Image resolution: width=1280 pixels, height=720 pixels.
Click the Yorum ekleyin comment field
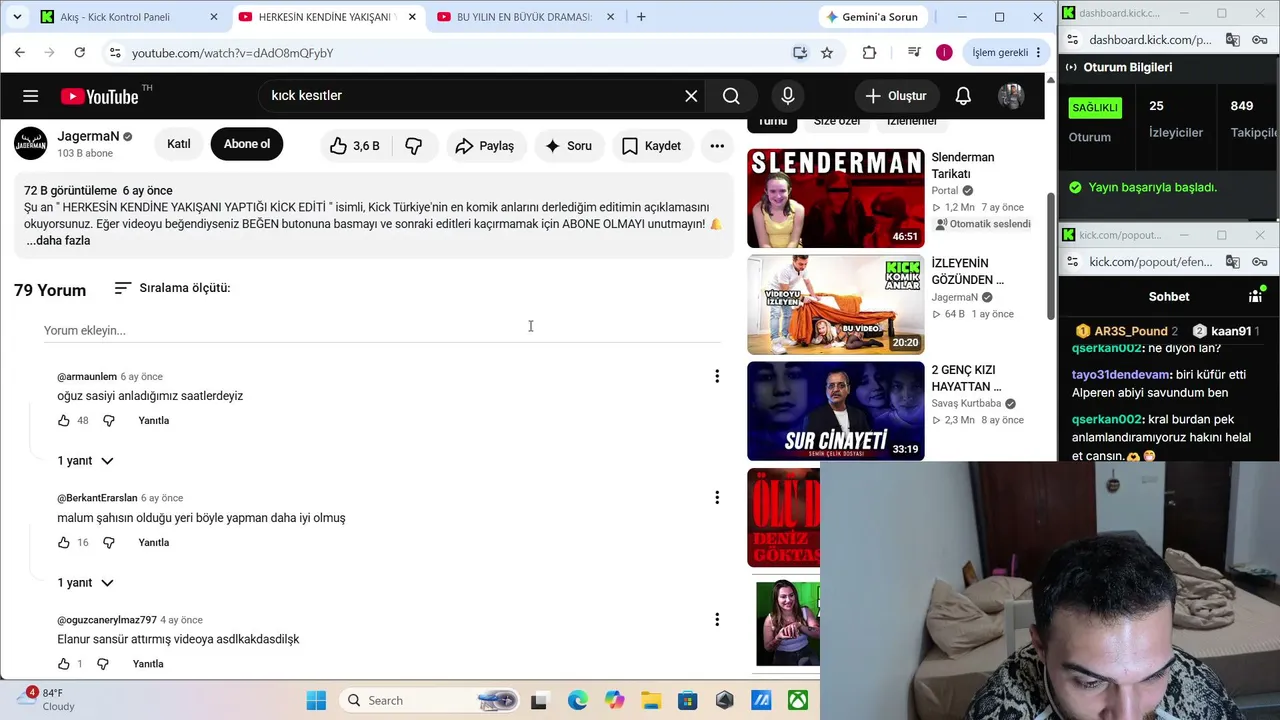(382, 331)
